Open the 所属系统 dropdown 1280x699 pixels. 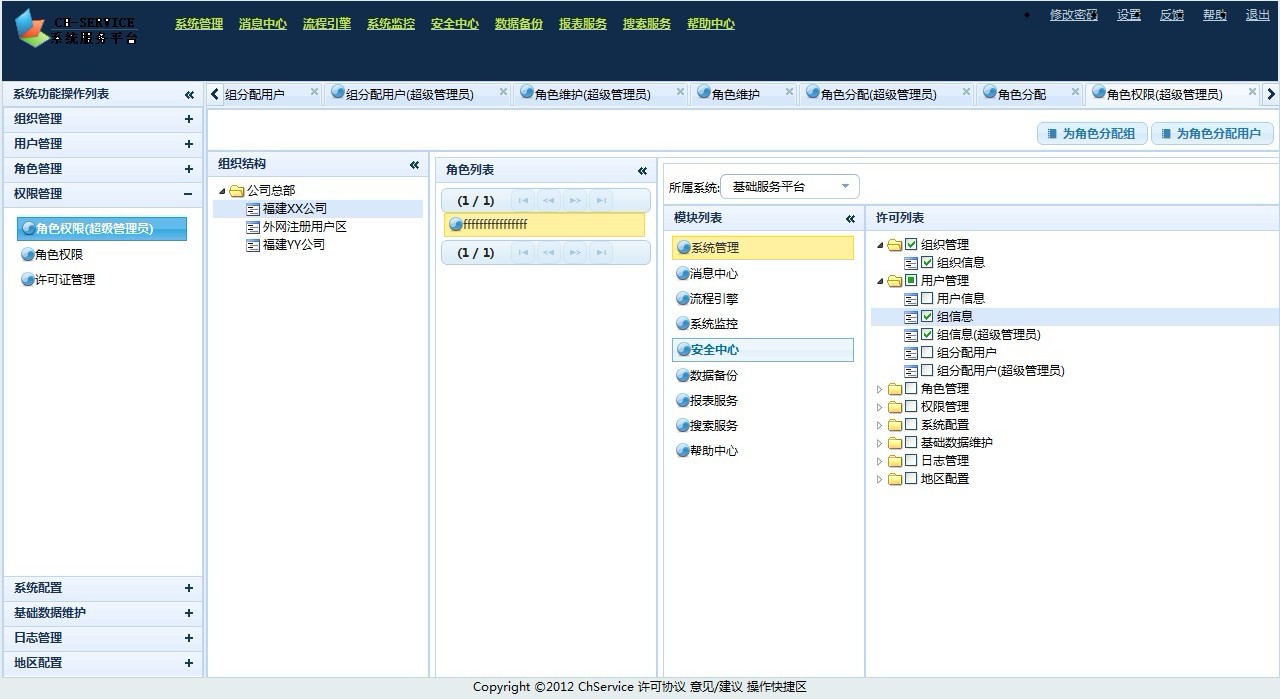point(845,186)
